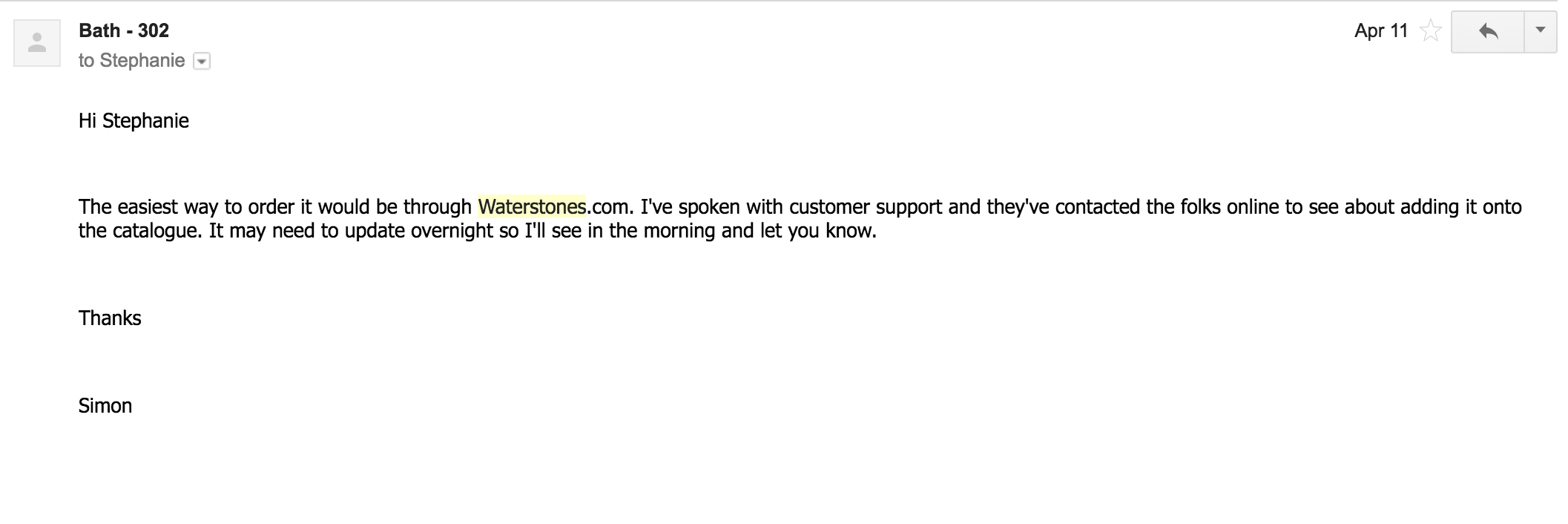Reply to the email with the arrow button

tap(1487, 31)
